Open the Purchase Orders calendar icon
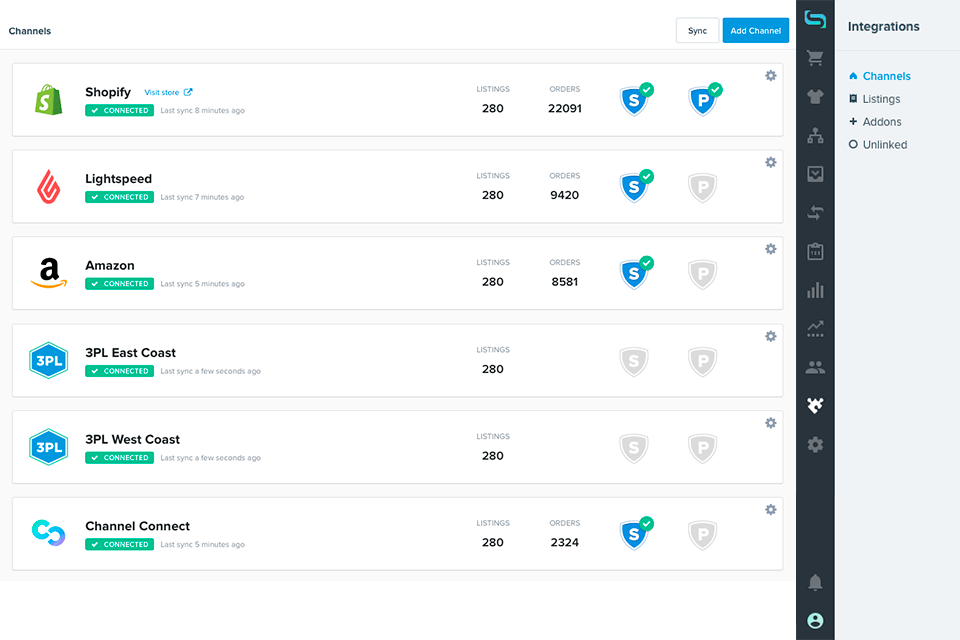Screen dimensions: 960x640 (x=815, y=251)
